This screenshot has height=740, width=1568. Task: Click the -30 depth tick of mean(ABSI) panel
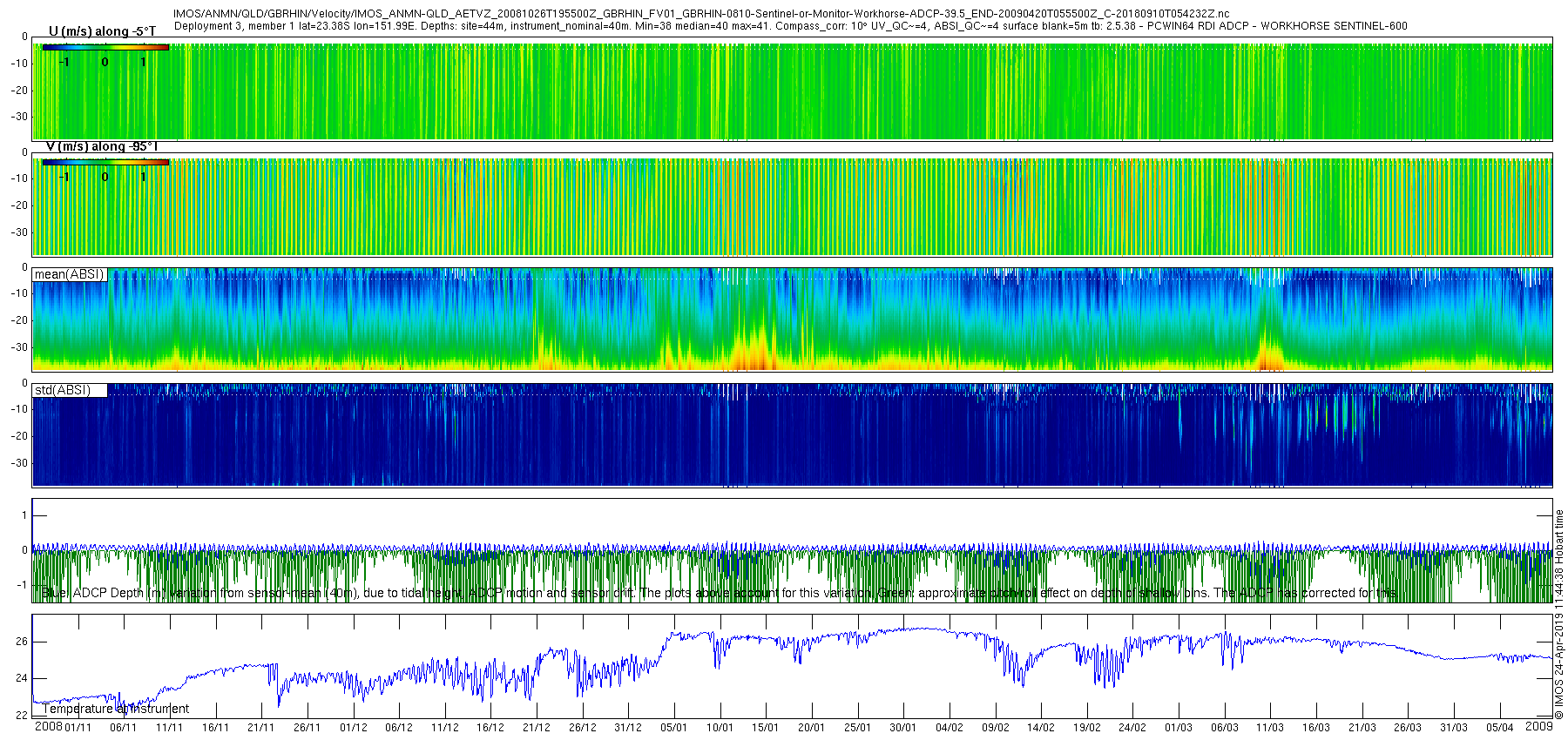point(19,347)
